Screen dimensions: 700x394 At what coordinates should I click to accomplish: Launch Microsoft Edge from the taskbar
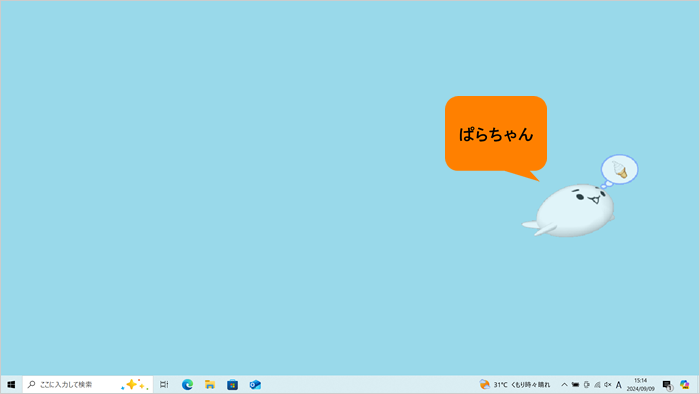188,385
